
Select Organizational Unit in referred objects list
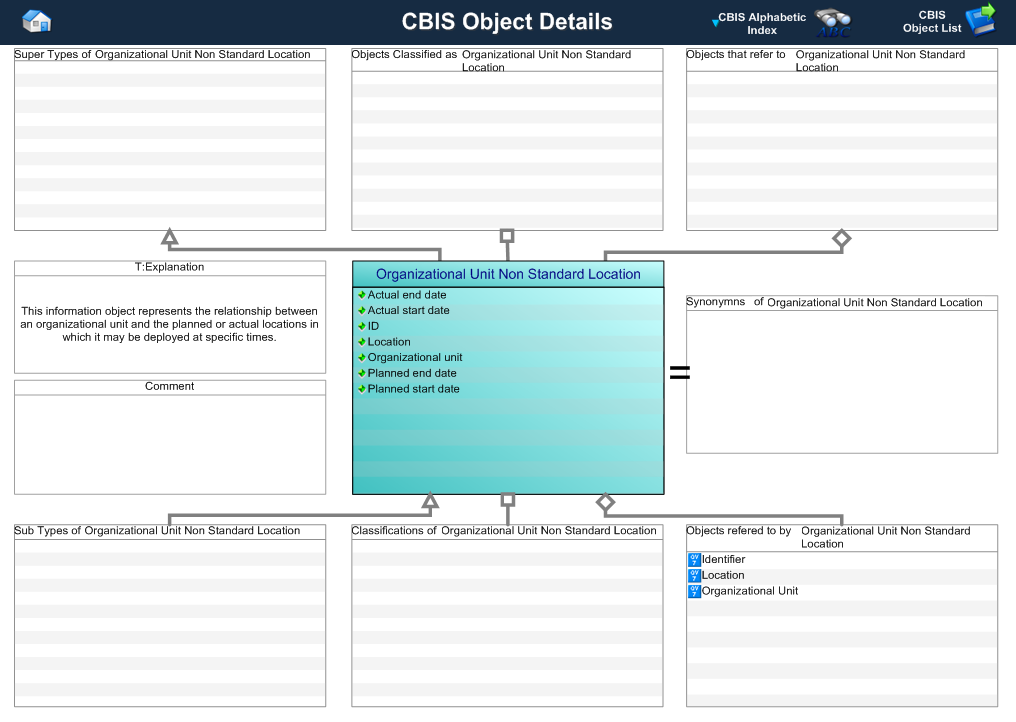750,591
